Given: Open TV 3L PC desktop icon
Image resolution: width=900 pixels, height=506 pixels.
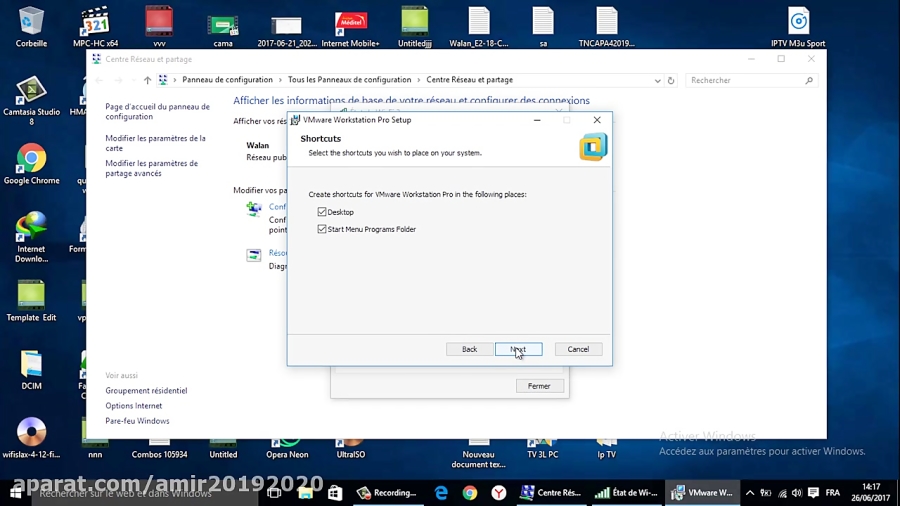Looking at the screenshot, I should click(x=542, y=450).
